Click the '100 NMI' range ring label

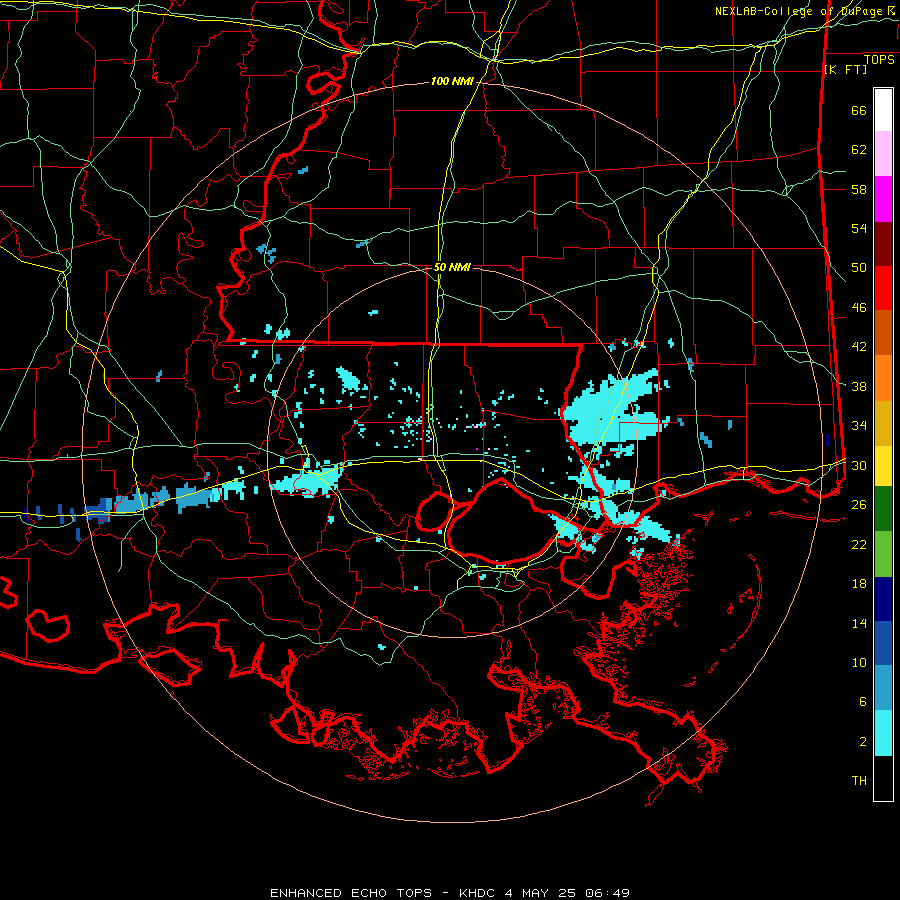[x=452, y=82]
